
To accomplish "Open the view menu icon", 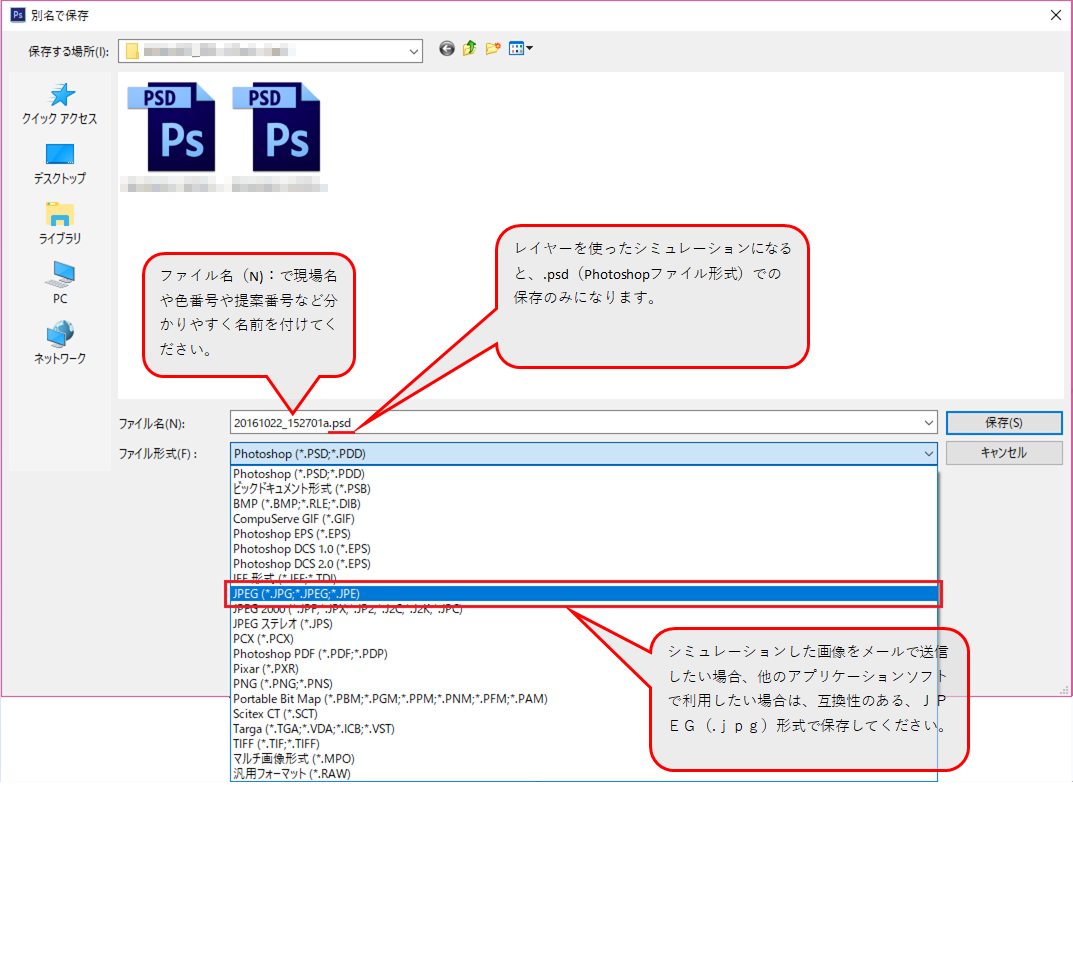I will 520,48.
